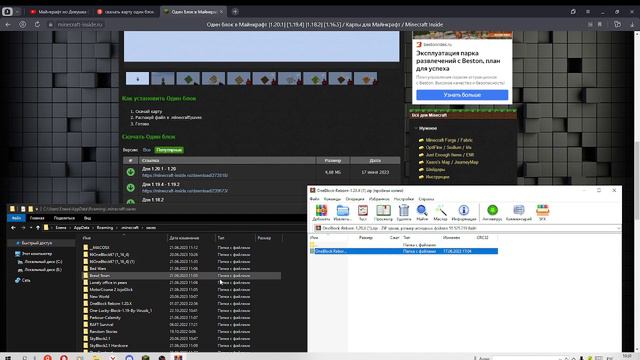Select Bed Wars folder in Explorer
This screenshot has width=640, height=360.
point(98,269)
